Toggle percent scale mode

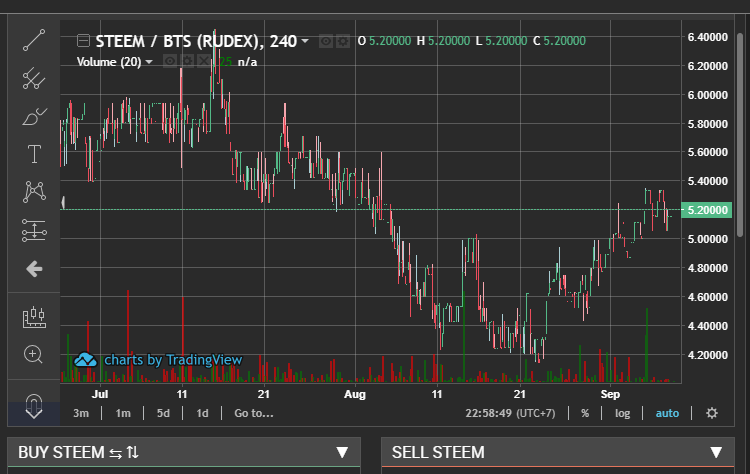point(585,413)
